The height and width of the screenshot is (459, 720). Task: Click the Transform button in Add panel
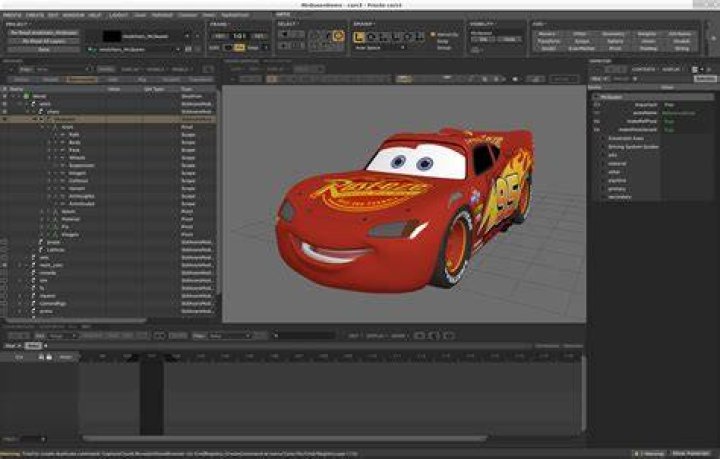pos(549,41)
